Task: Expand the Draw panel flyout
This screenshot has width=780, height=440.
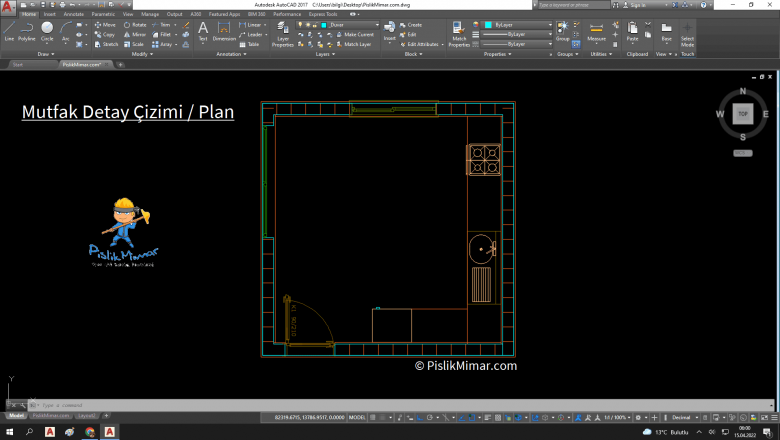Action: (x=46, y=54)
